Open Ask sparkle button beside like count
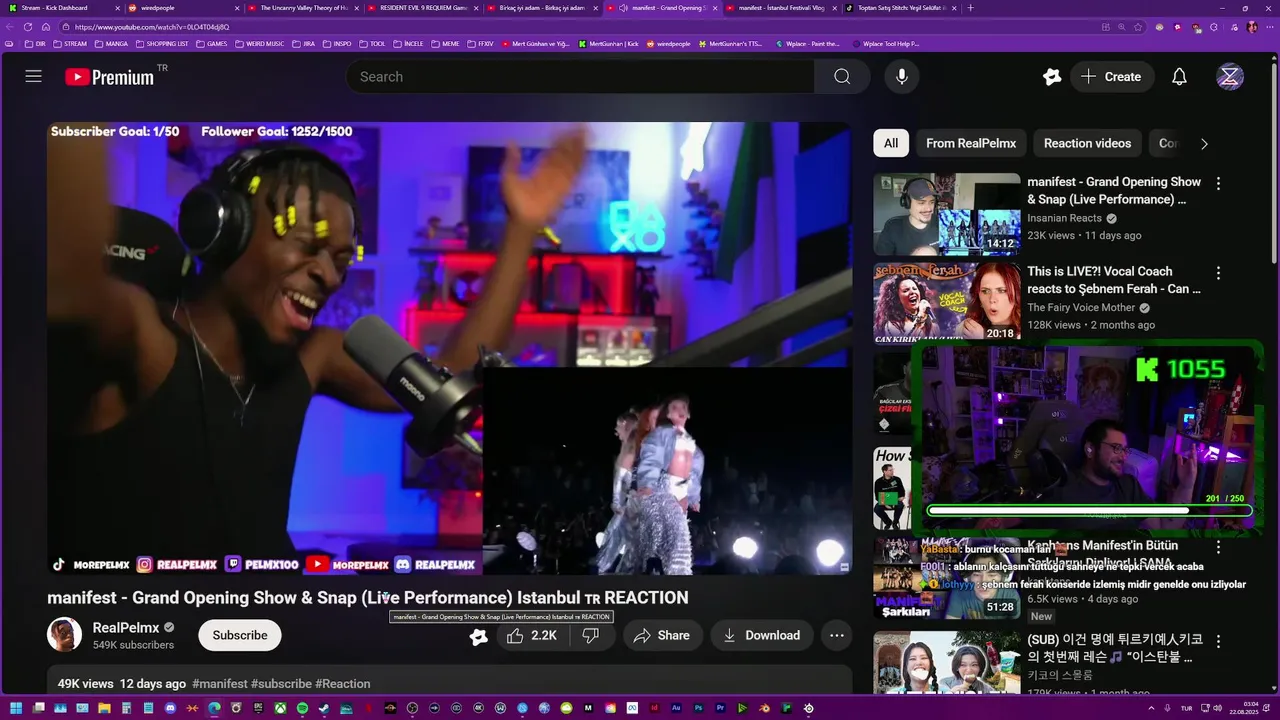Screen dimensions: 1280x720 coord(479,636)
